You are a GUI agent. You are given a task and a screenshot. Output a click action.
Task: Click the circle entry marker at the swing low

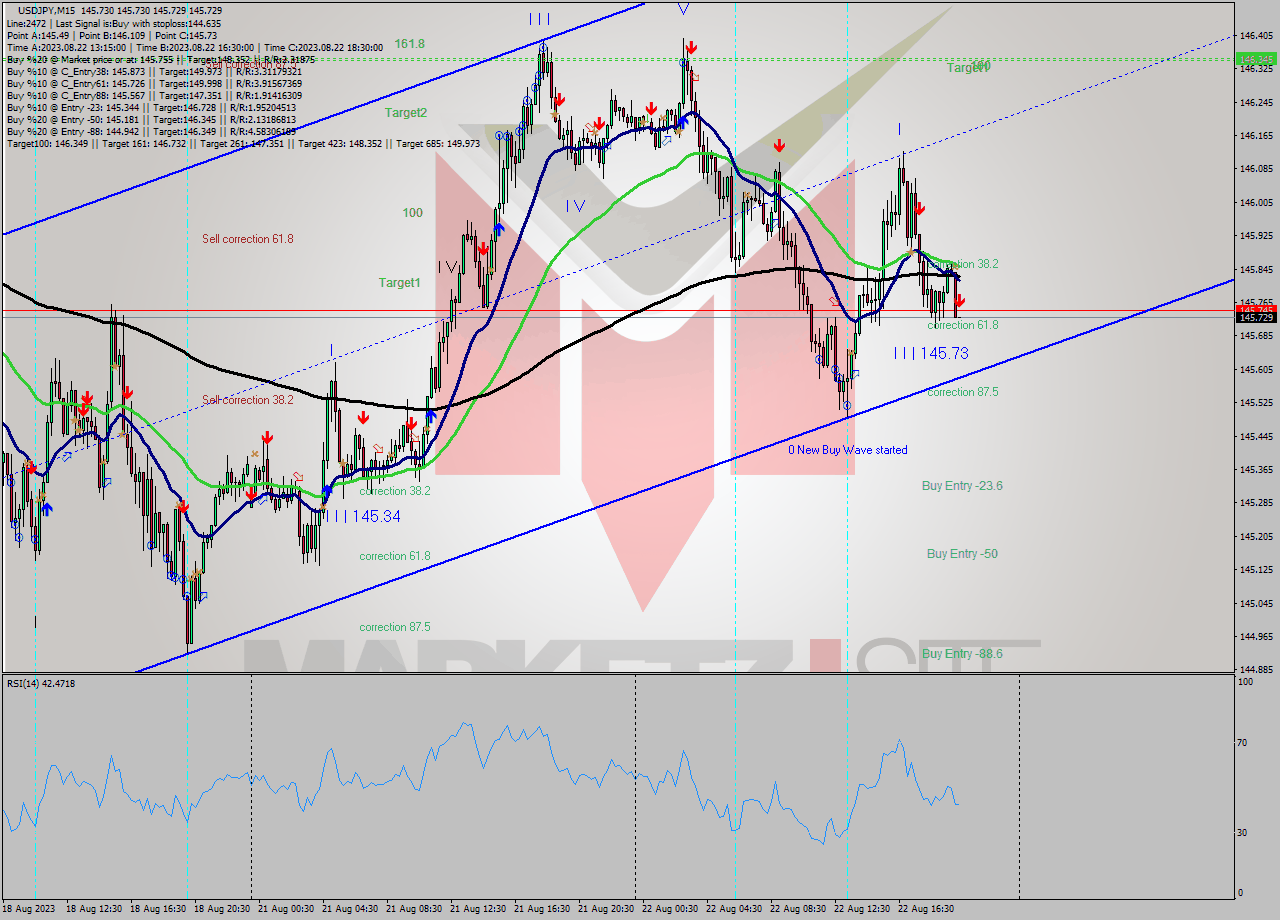click(846, 403)
